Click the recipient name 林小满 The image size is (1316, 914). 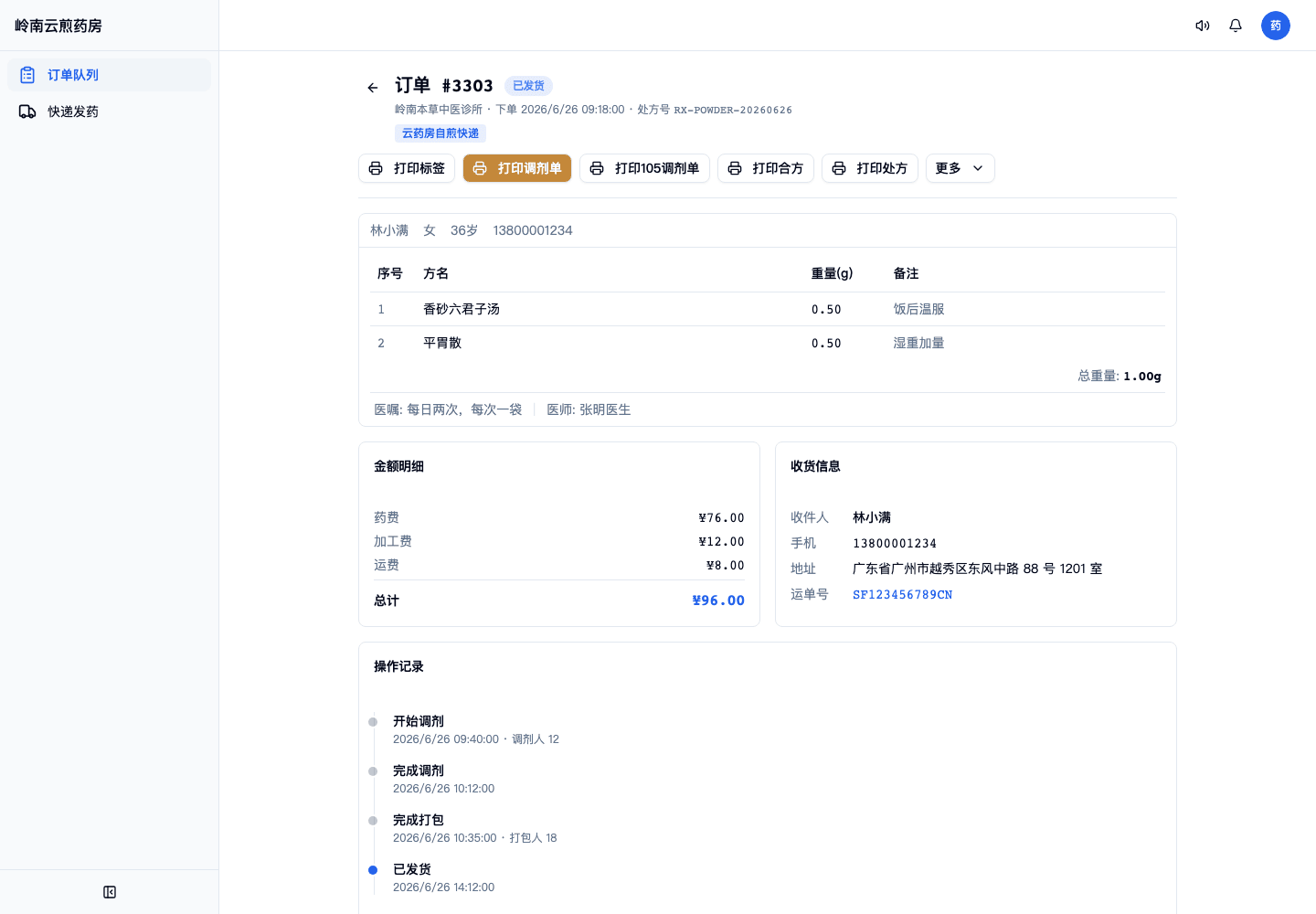pyautogui.click(x=872, y=517)
